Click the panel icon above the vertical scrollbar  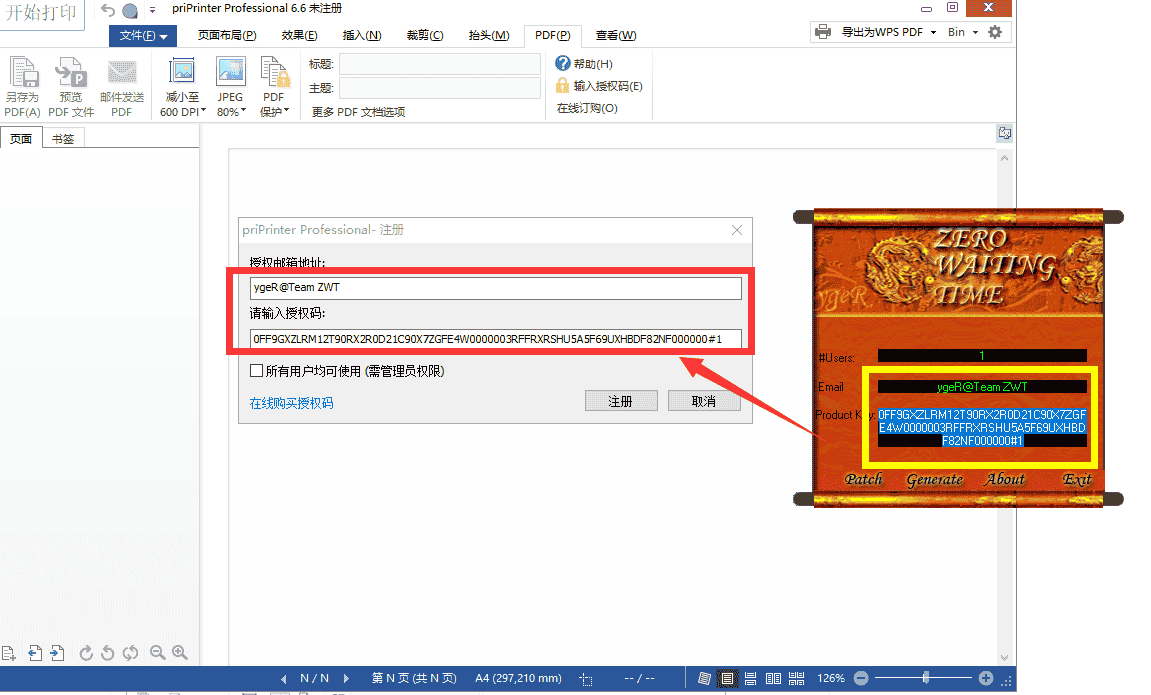tap(1004, 133)
